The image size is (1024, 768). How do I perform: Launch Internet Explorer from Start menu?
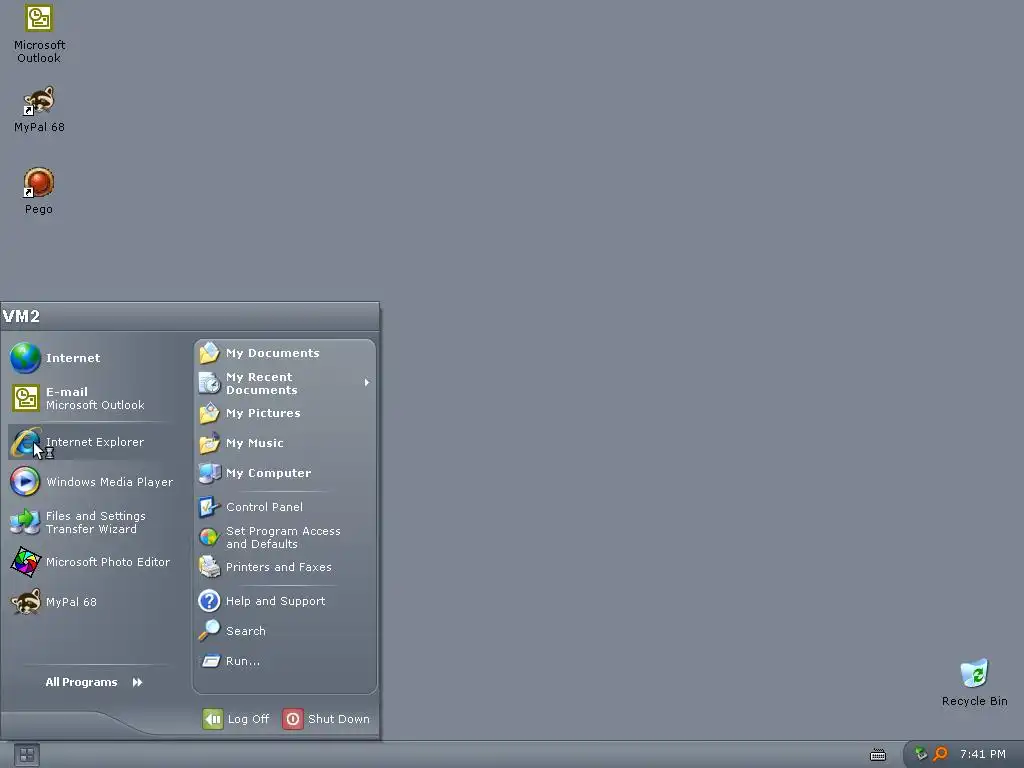pos(91,442)
